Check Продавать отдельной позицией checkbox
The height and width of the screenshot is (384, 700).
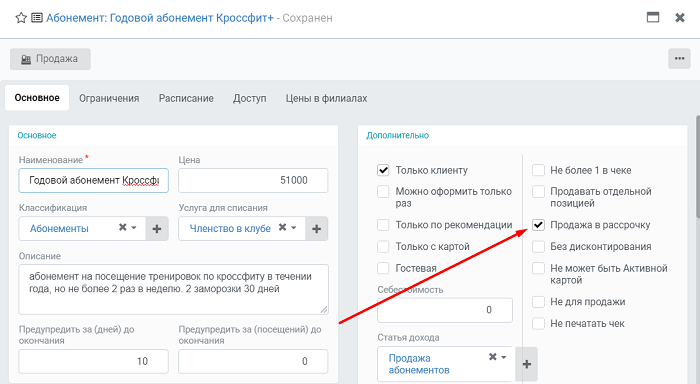click(538, 192)
